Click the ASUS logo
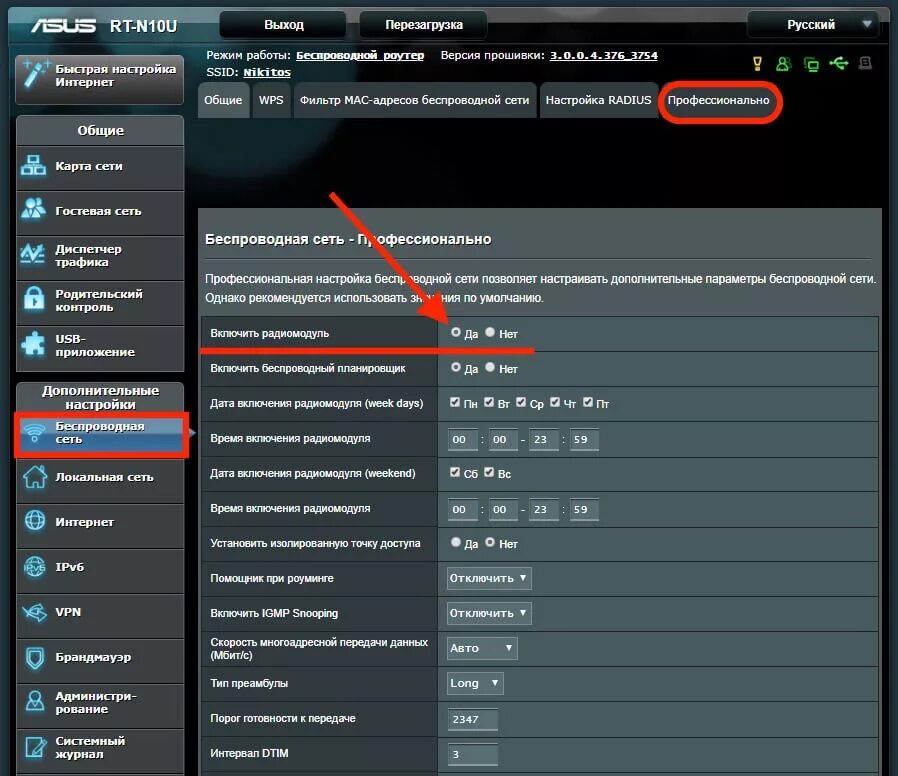The width and height of the screenshot is (898, 776). (64, 25)
